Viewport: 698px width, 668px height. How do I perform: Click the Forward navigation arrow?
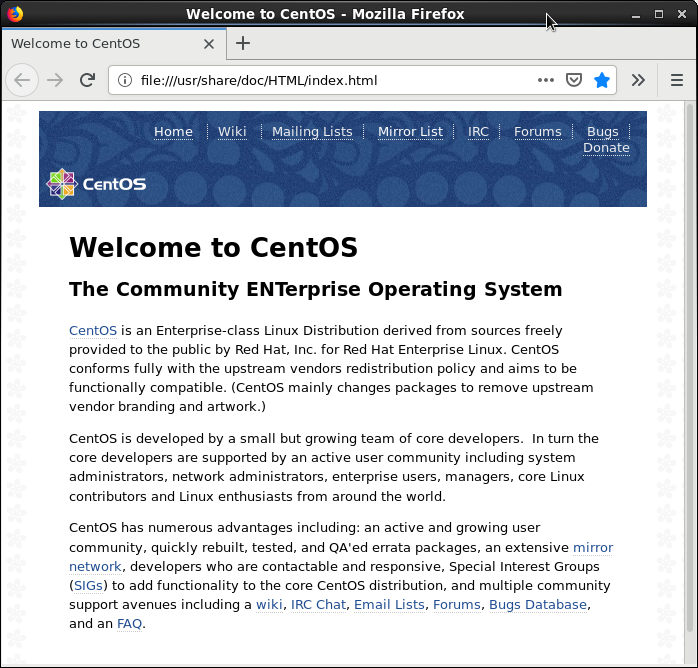point(55,80)
